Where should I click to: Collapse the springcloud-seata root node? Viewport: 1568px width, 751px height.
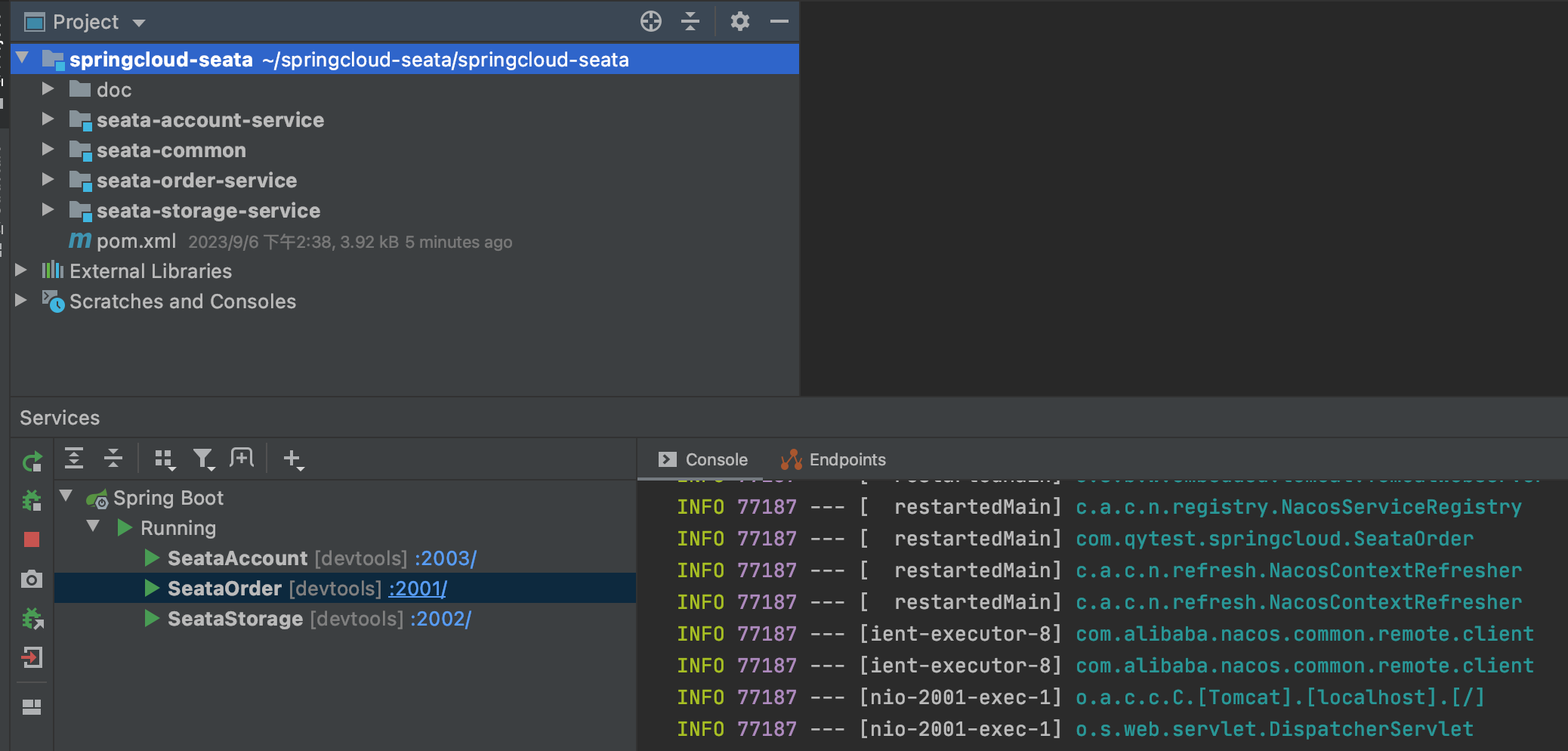[23, 58]
